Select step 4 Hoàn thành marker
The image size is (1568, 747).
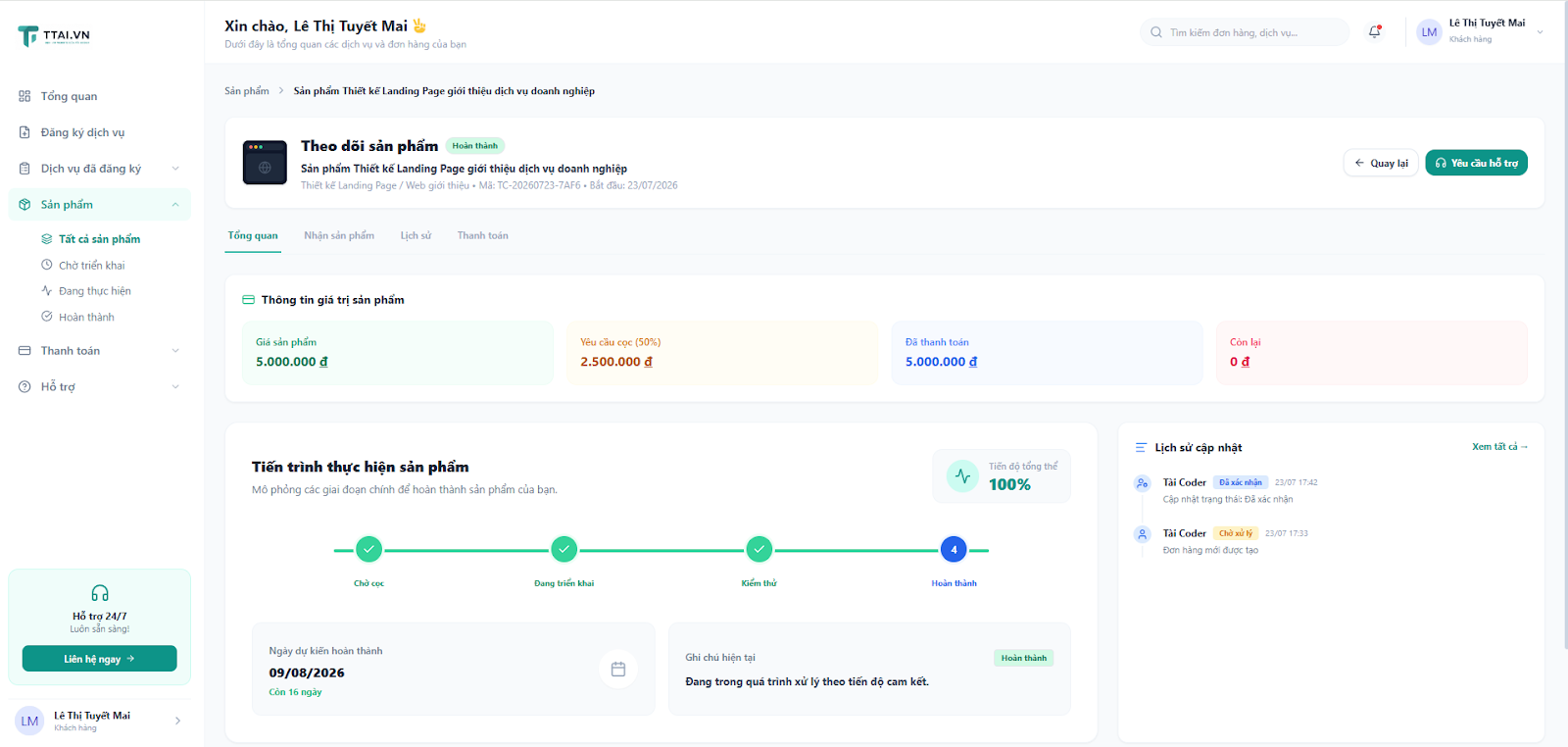coord(954,550)
